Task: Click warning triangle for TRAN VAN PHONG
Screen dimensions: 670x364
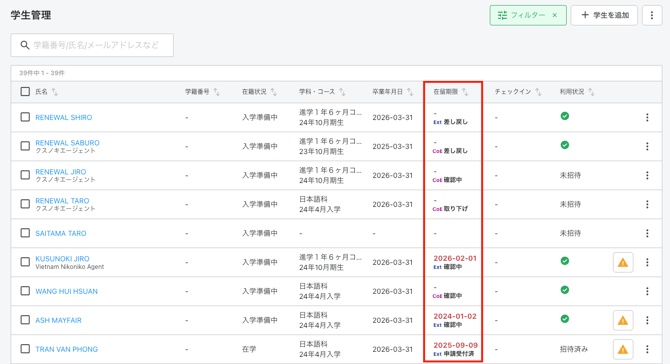Action: click(x=623, y=349)
